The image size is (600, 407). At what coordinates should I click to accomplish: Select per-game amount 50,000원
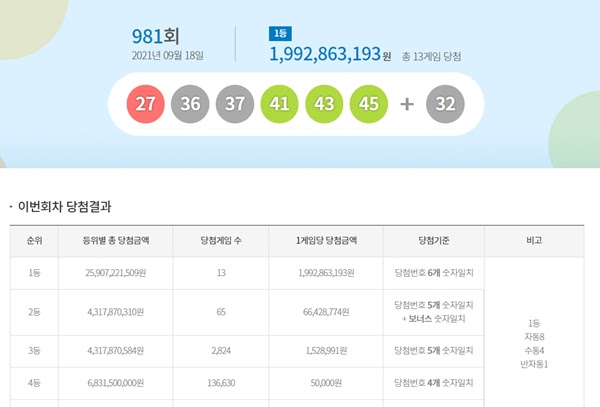[x=326, y=383]
